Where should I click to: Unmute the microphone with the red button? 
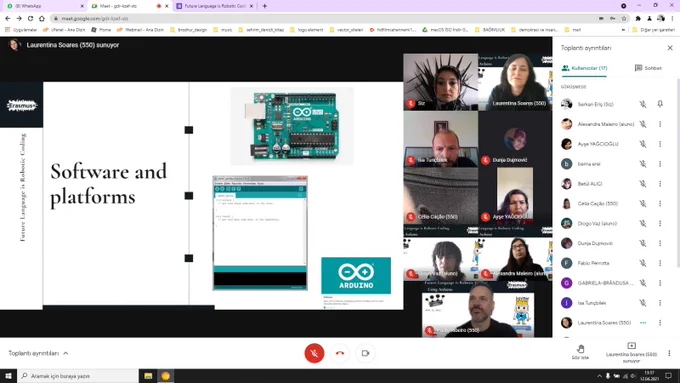pos(314,353)
